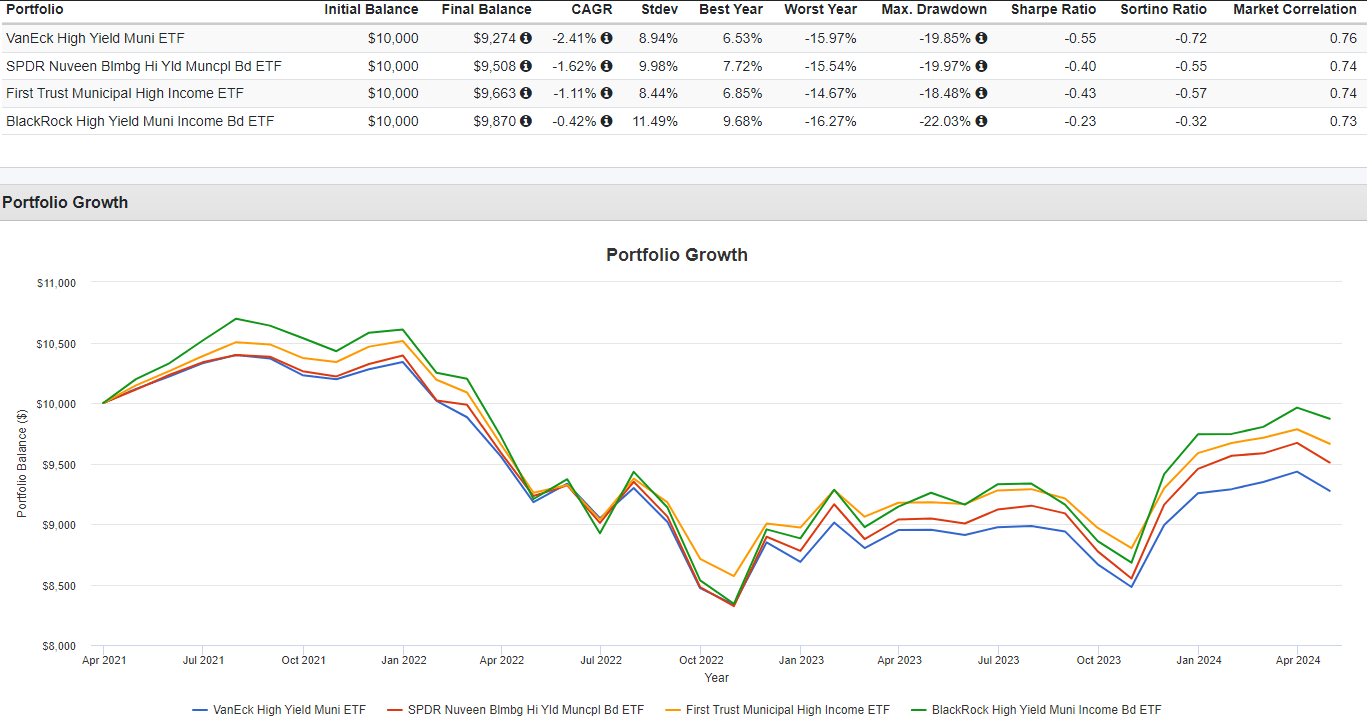Sort the table by the Sharpe Ratio column
Screen dimensions: 1367x720
pos(1052,9)
